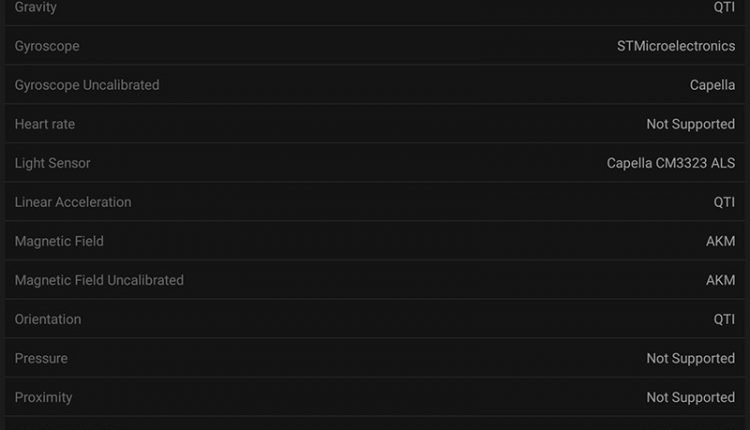This screenshot has height=430, width=750.
Task: Click the QTI value for Orientation
Action: [x=724, y=319]
